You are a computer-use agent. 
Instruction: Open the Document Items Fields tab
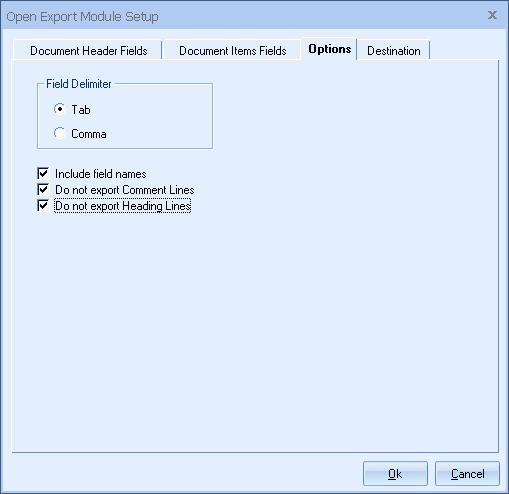[232, 51]
